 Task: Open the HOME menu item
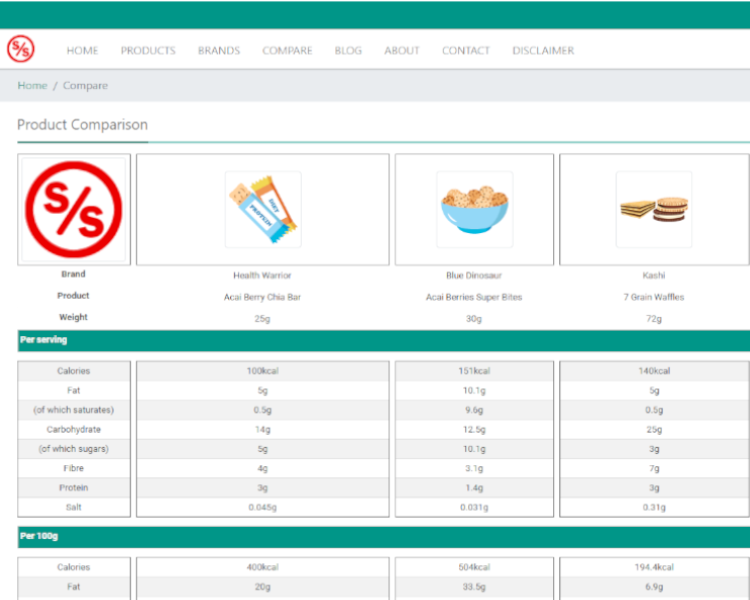coord(82,50)
